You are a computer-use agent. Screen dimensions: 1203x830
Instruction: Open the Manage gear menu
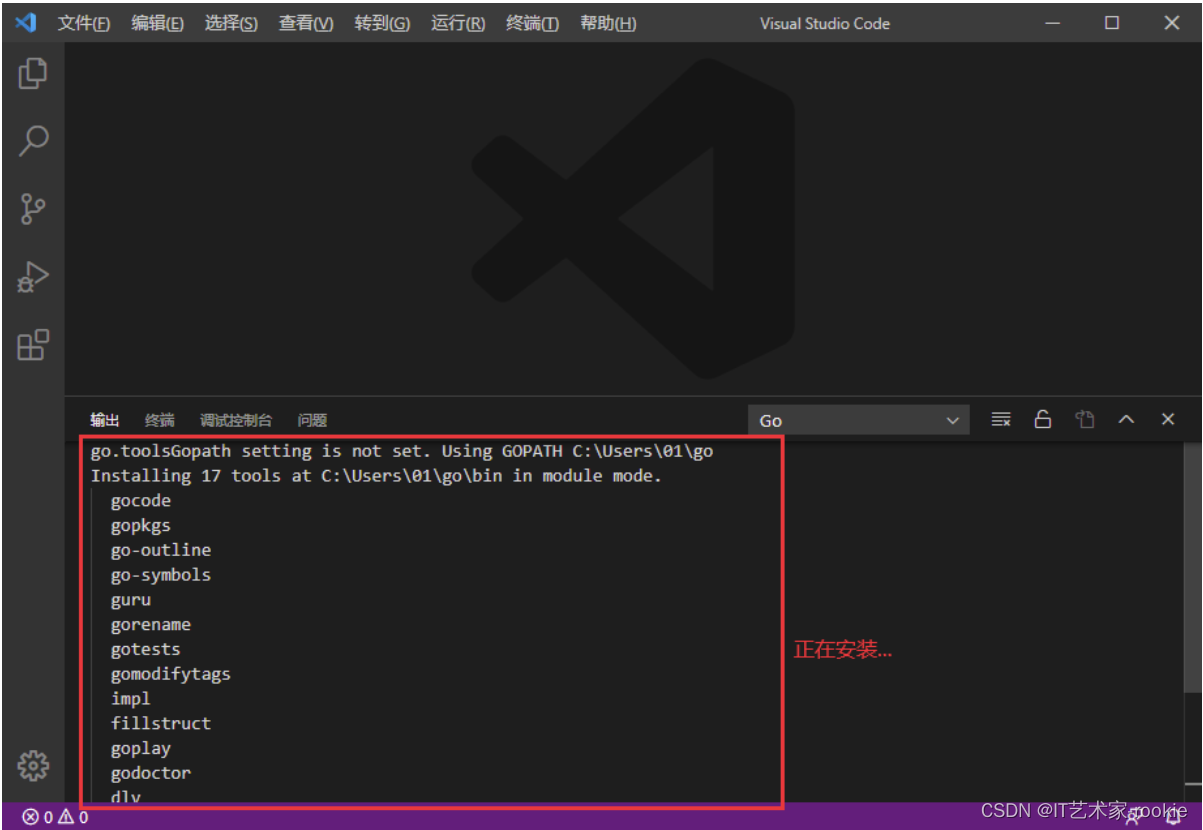point(33,766)
